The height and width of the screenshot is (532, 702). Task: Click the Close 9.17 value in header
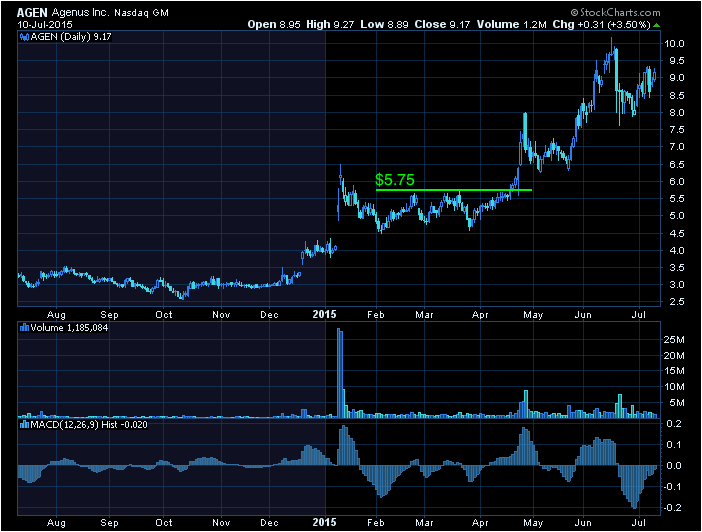tap(465, 23)
